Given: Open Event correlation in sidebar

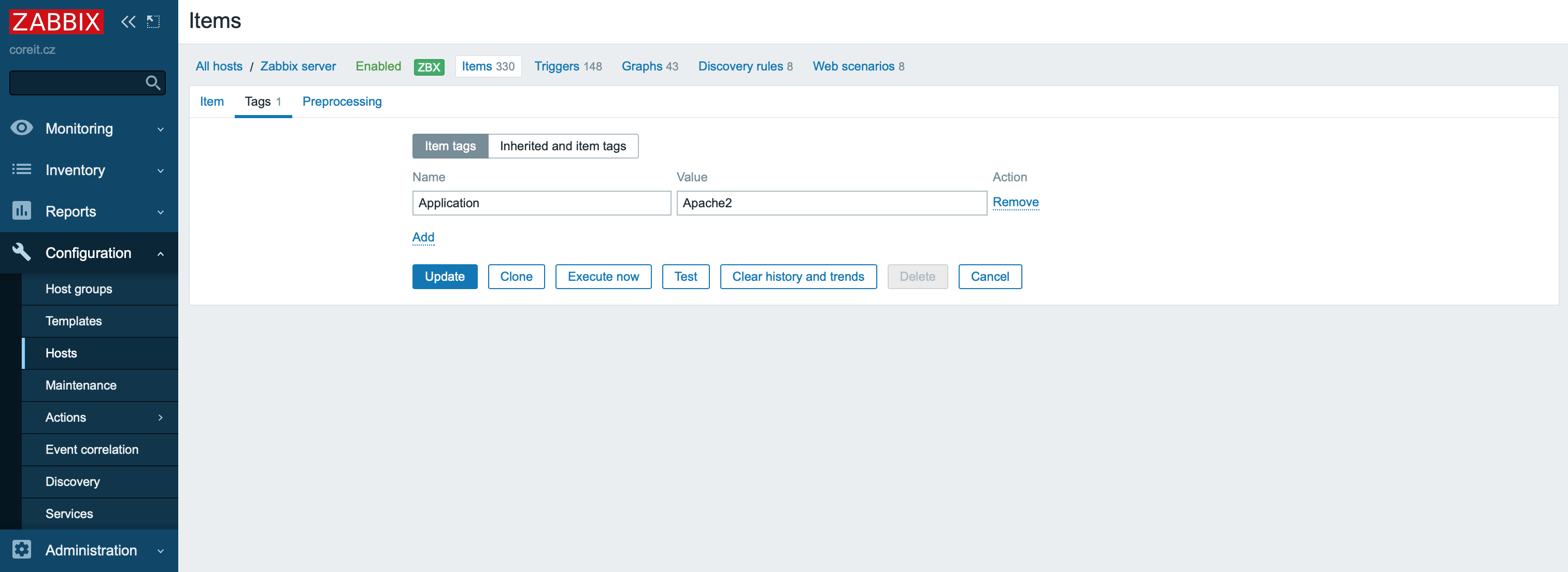Looking at the screenshot, I should click(100, 449).
